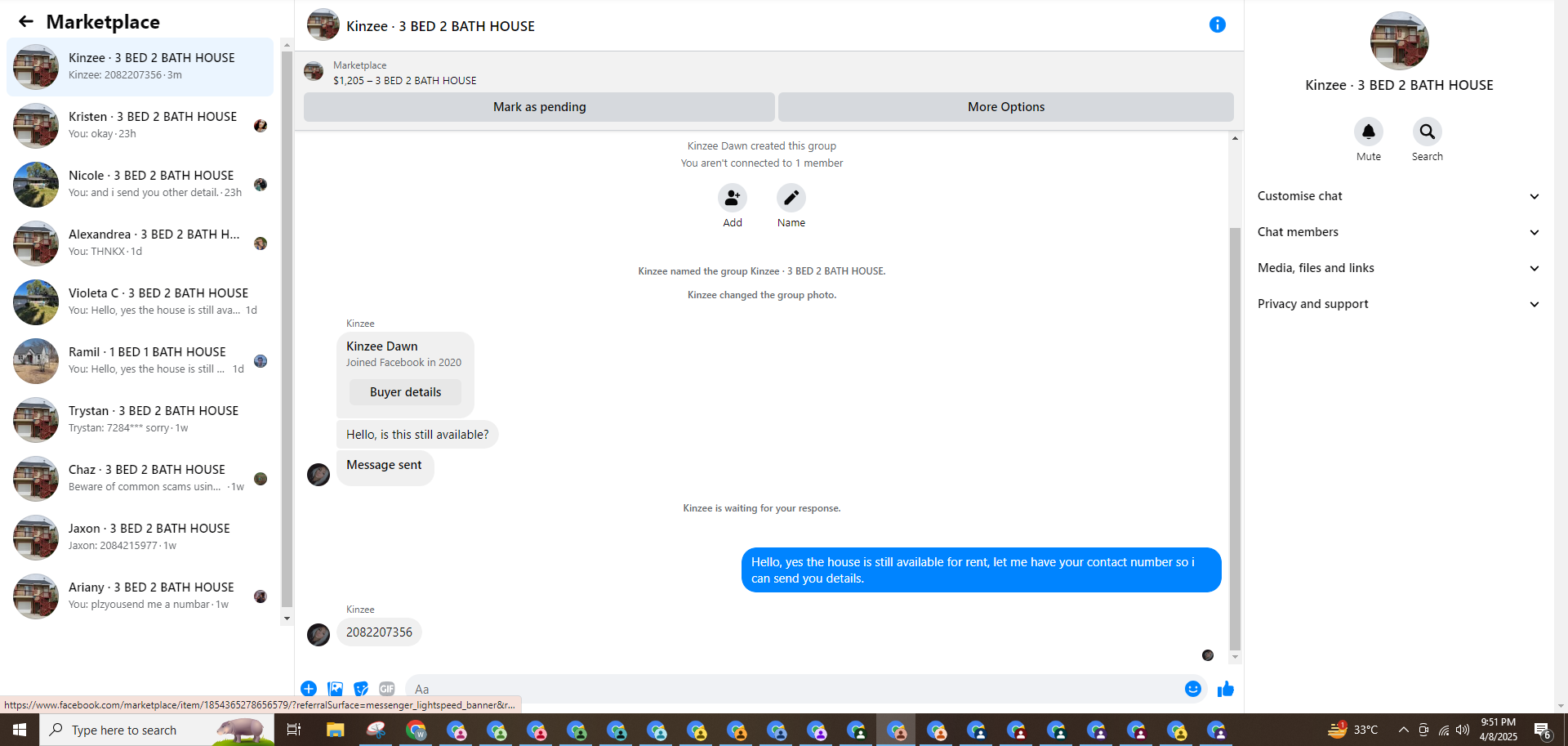Open Ariany's conversation

click(x=140, y=596)
